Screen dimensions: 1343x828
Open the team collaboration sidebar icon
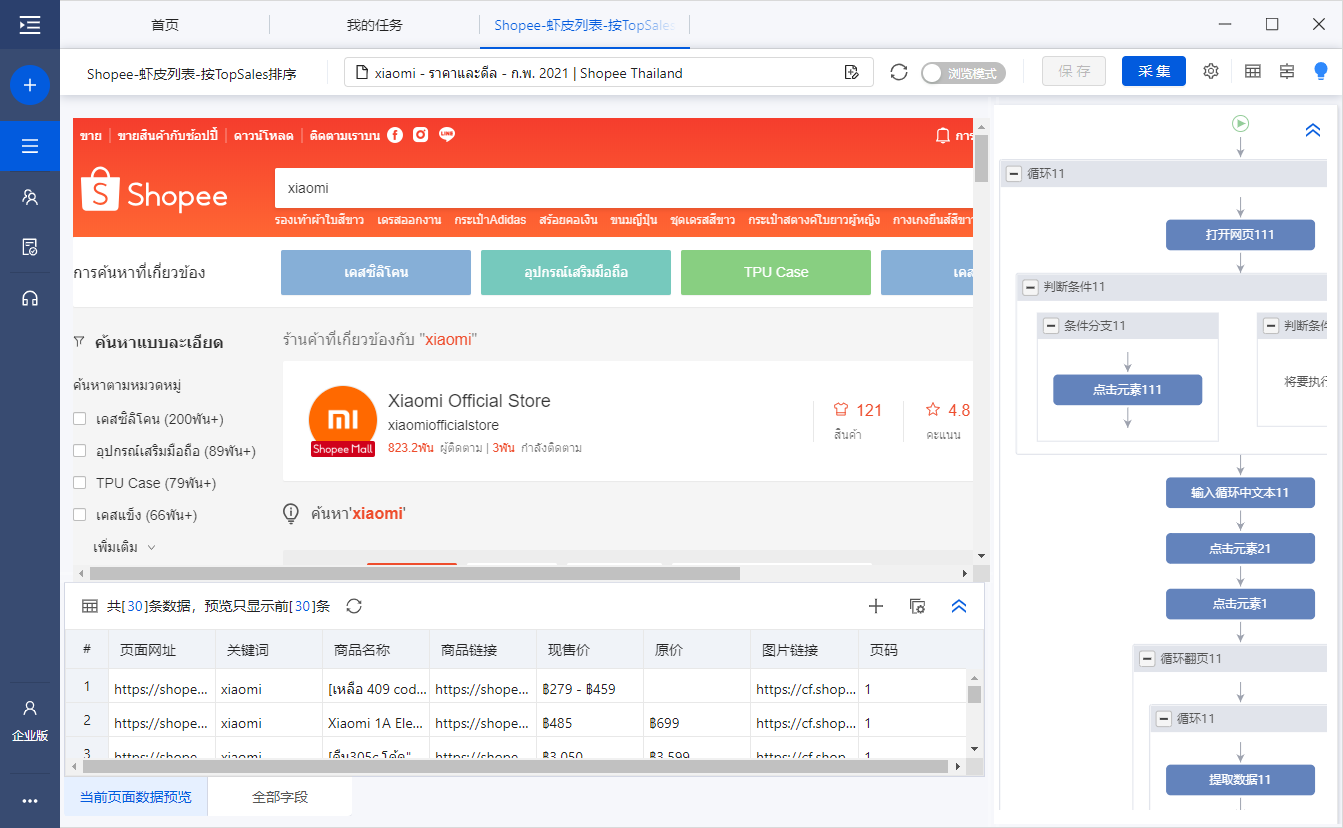(x=30, y=197)
